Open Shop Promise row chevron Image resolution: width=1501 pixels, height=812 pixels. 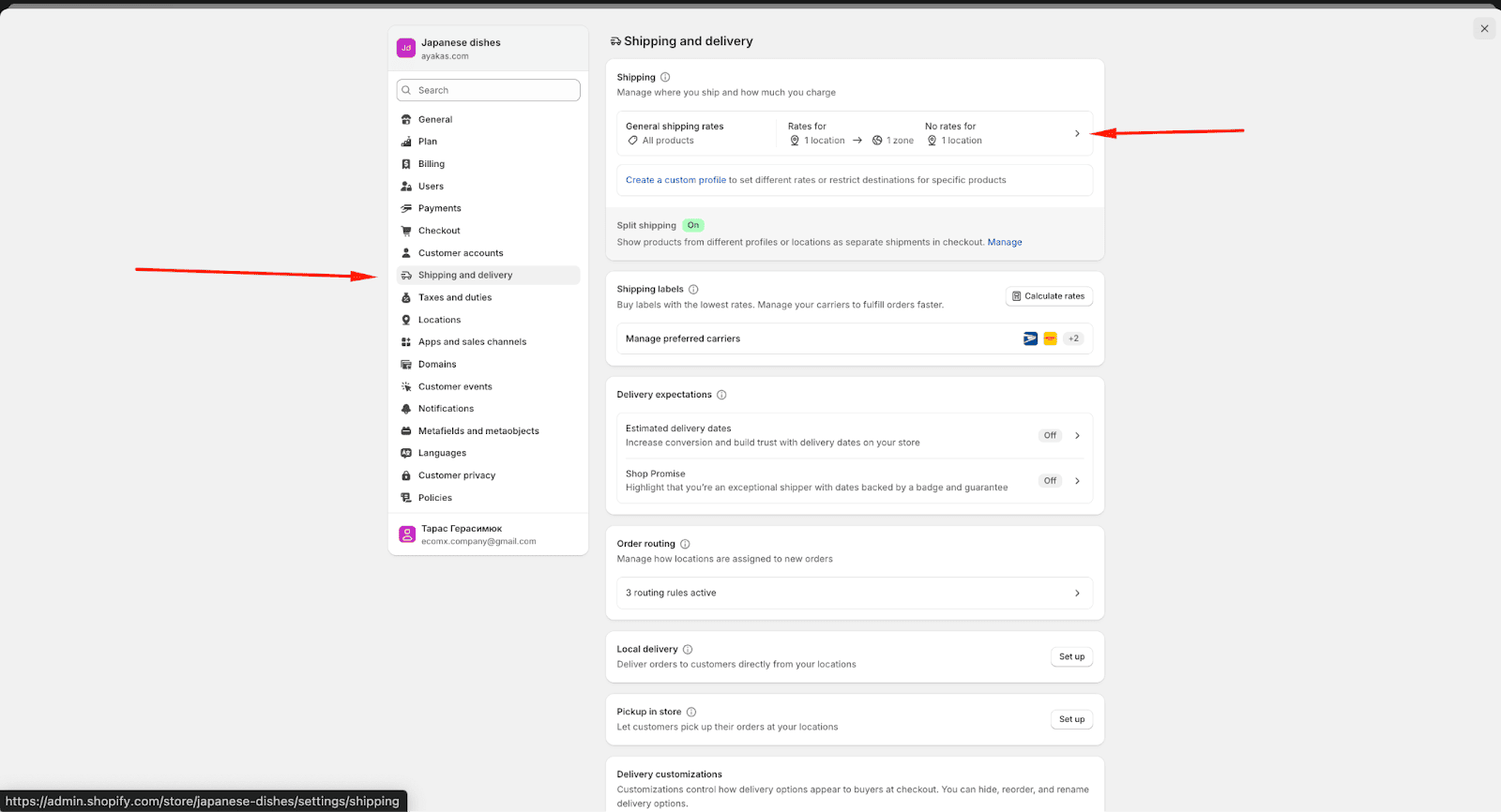1077,481
